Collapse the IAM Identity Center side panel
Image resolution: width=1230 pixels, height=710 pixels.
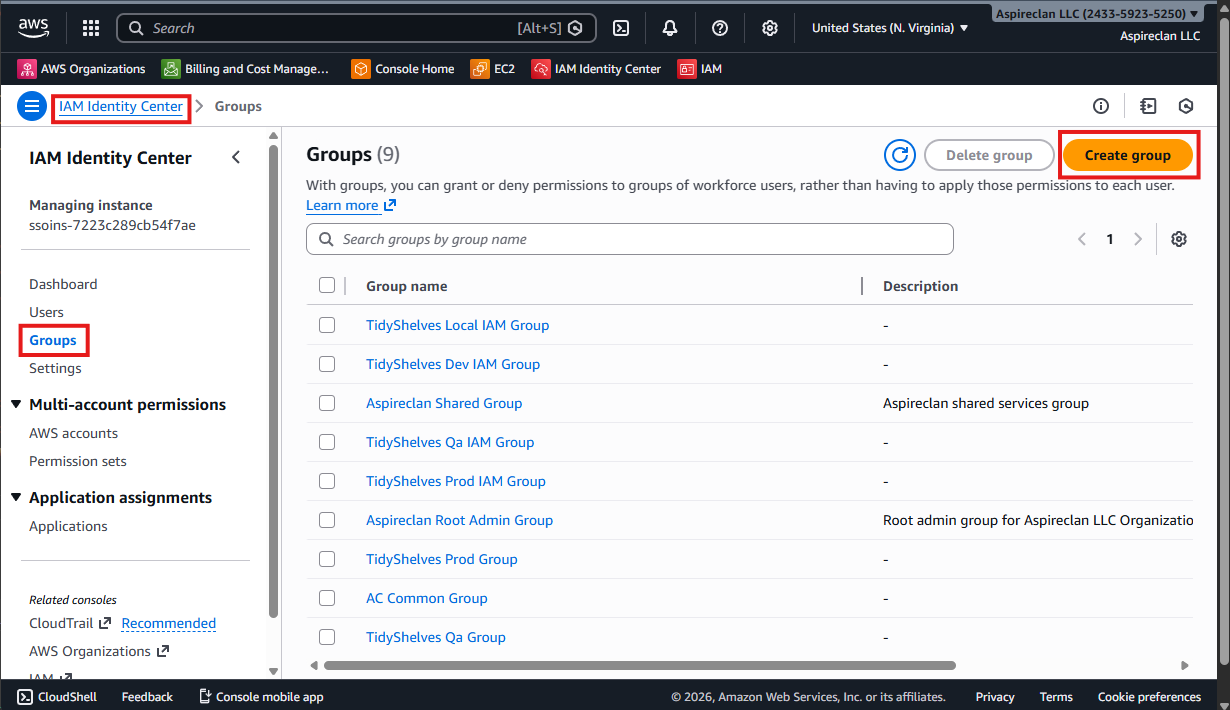point(236,157)
